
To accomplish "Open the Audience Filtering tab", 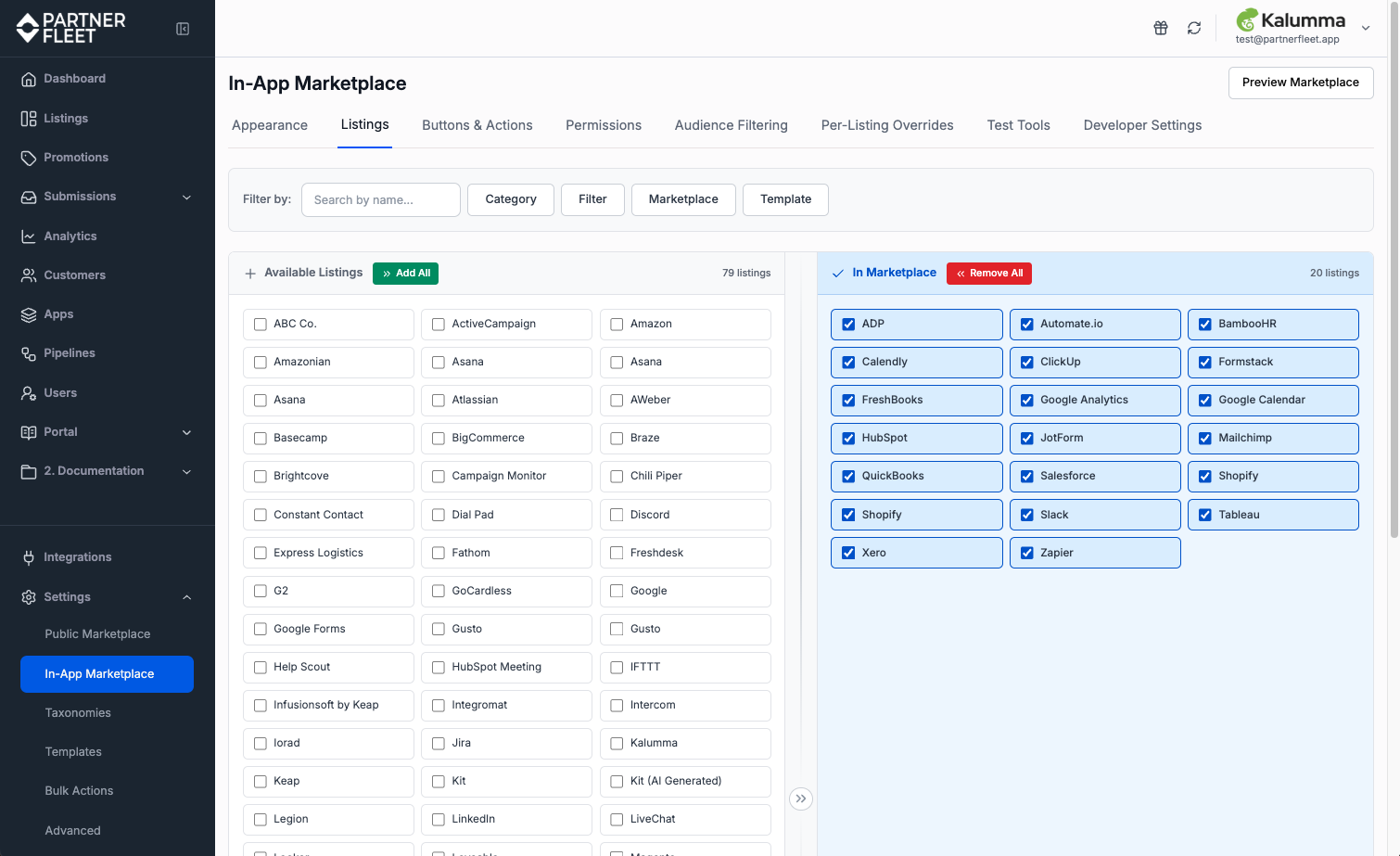I will coord(732,125).
